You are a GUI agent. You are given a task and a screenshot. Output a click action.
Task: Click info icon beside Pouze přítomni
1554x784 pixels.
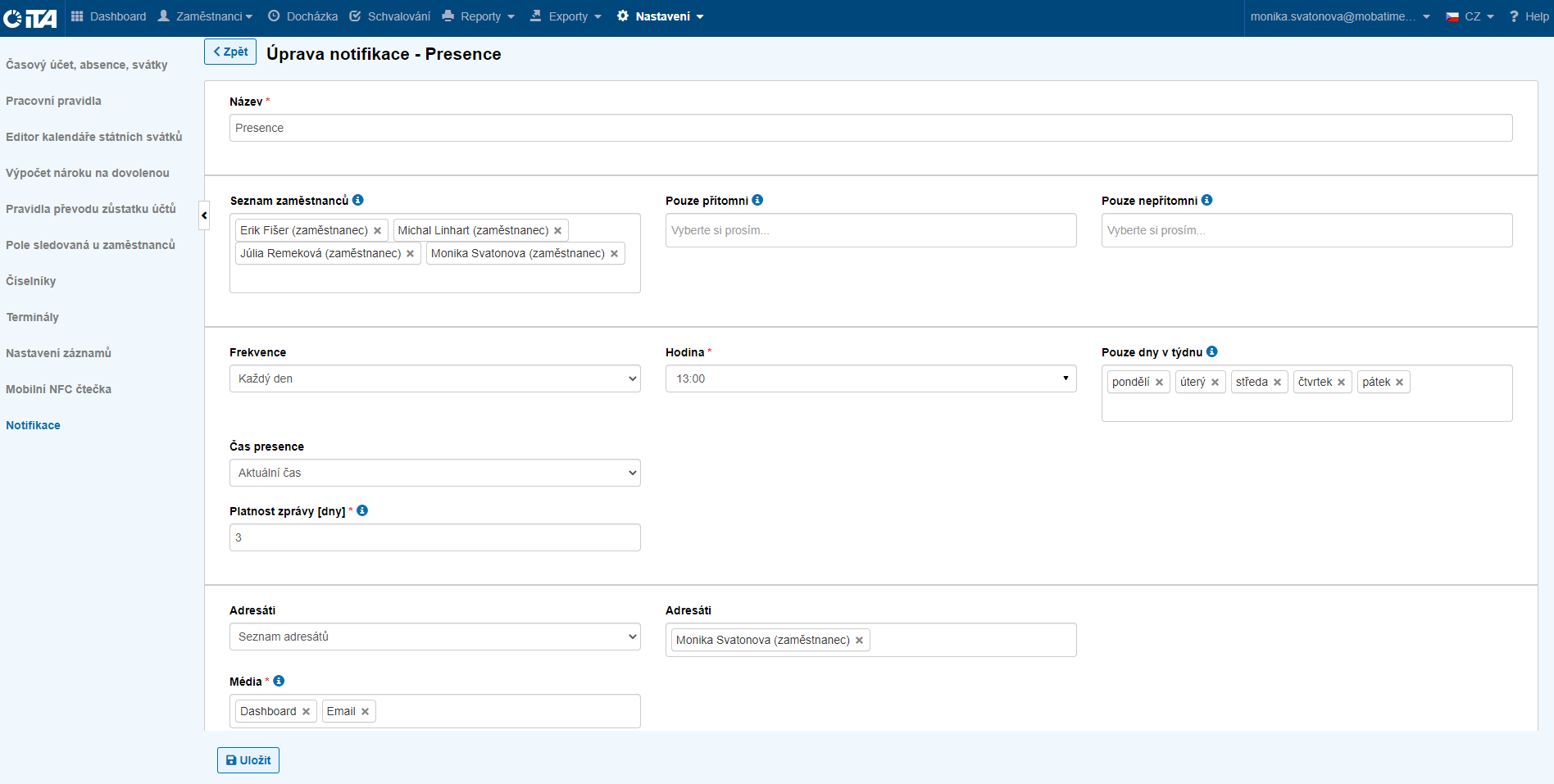[x=757, y=200]
